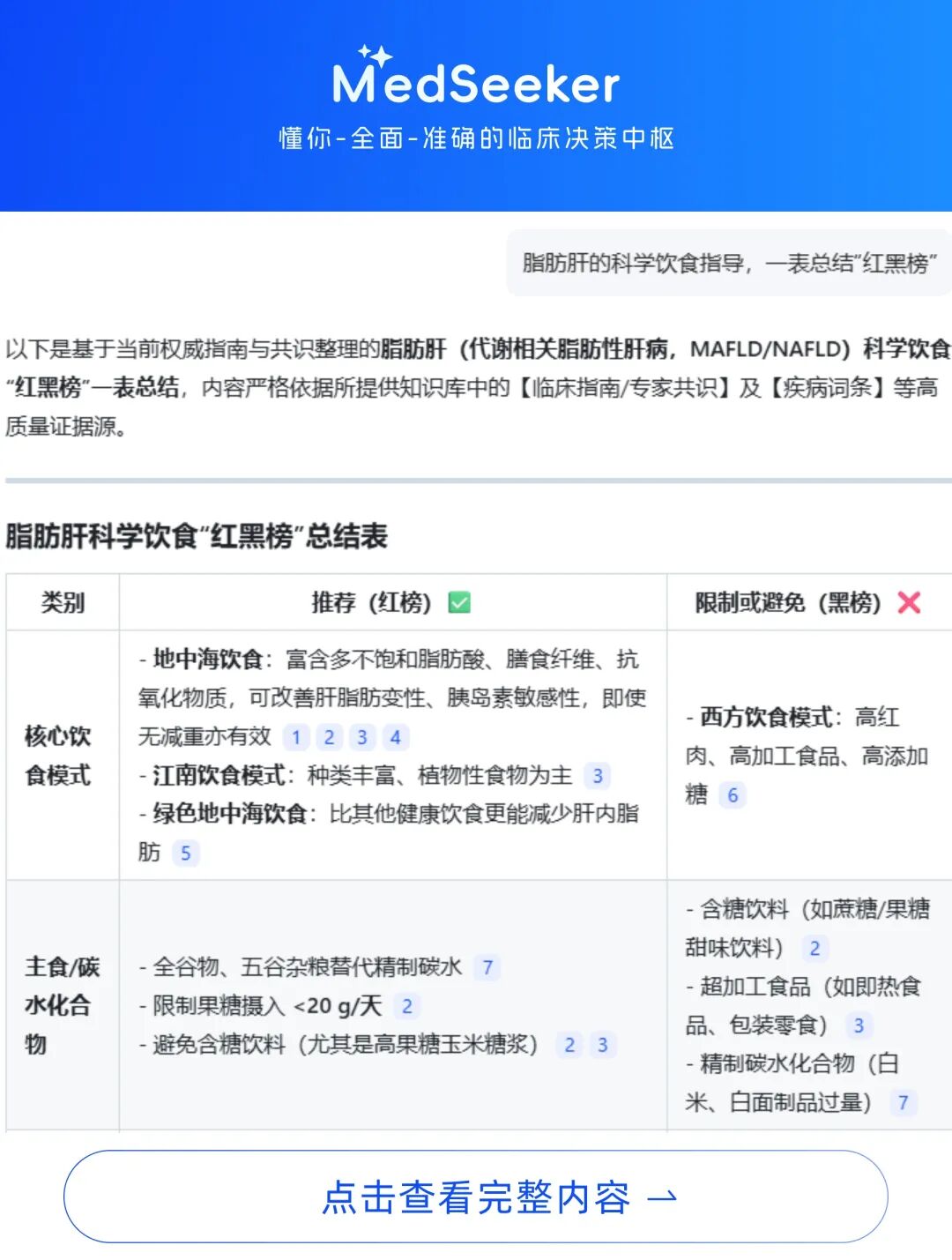Click the 西方饮食模式 bold entry
The image size is (952, 1260).
coord(766,717)
